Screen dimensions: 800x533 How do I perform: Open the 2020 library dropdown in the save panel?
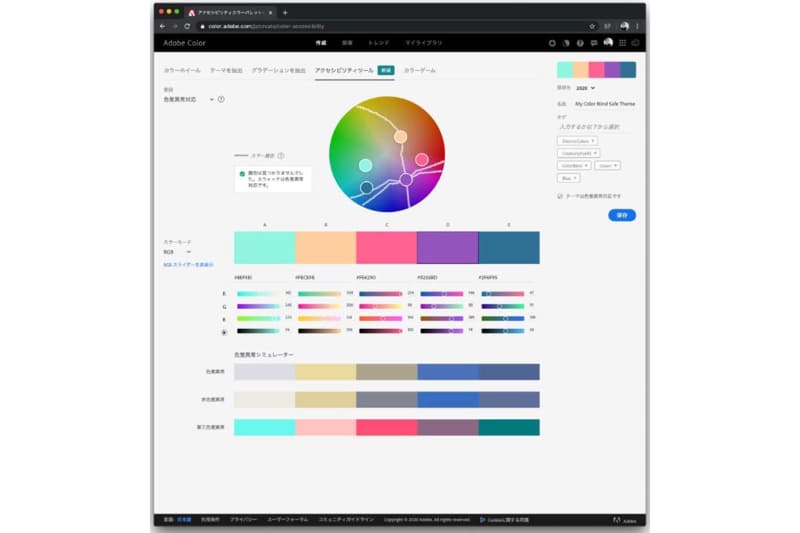pos(585,88)
